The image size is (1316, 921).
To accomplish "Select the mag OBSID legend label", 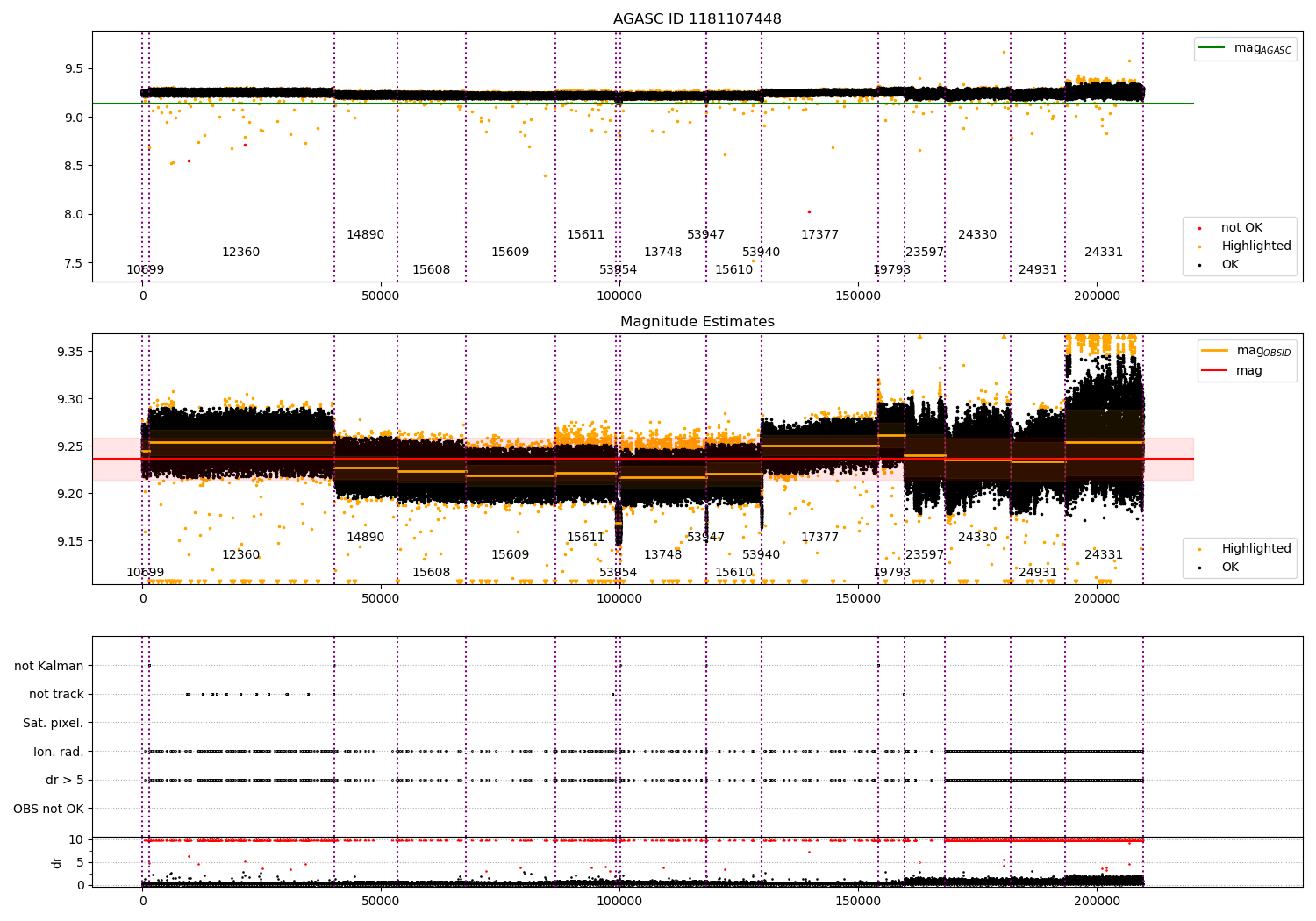I will click(1263, 351).
